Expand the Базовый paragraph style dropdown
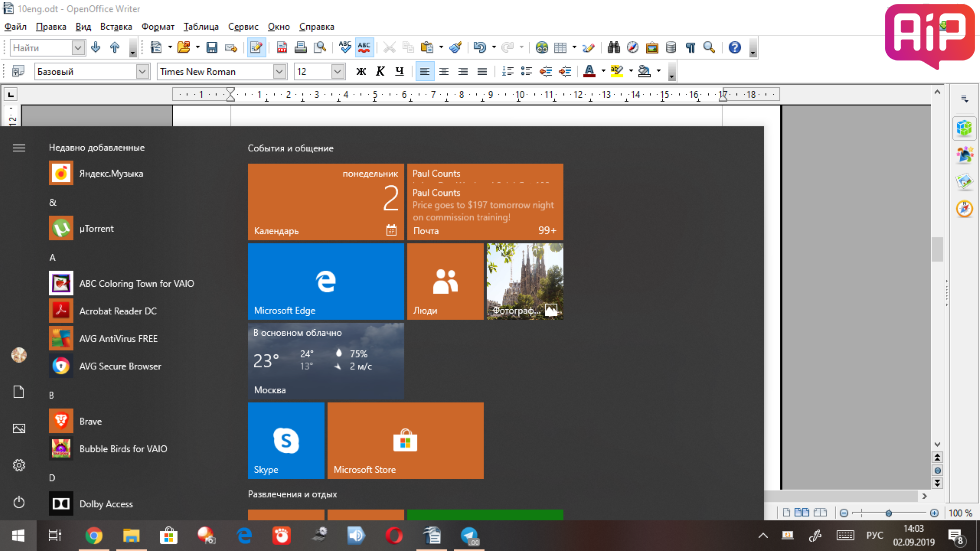The height and width of the screenshot is (551, 980). pos(142,71)
